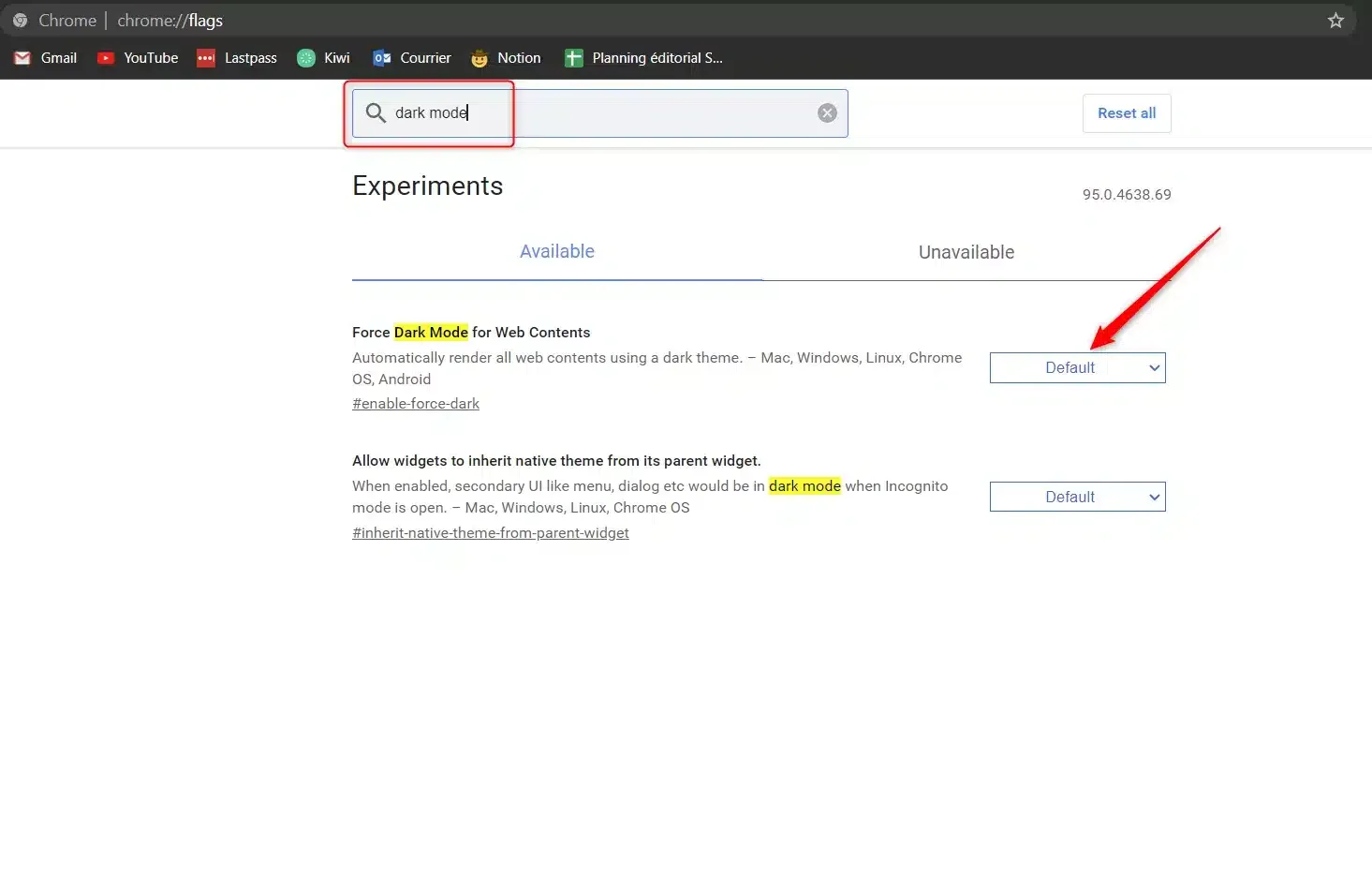
Task: Click version number 95.0.4638.69
Action: pos(1127,195)
